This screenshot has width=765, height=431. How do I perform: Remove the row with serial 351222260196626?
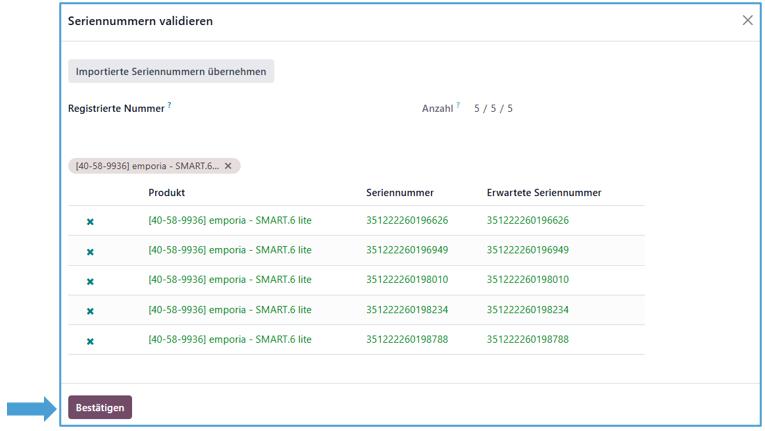coord(90,221)
